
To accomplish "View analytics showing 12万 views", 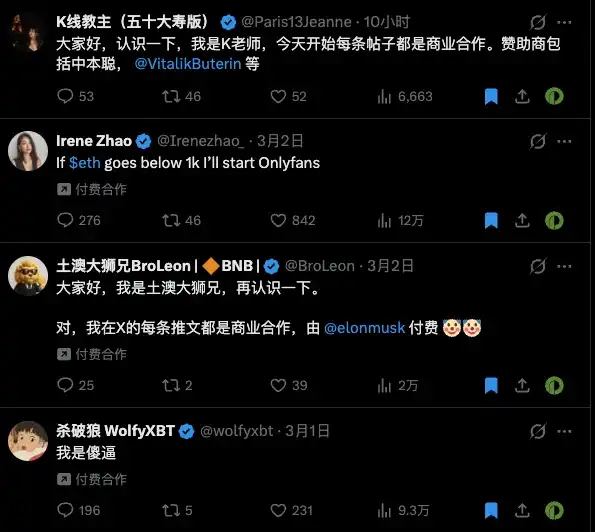I will pos(400,220).
